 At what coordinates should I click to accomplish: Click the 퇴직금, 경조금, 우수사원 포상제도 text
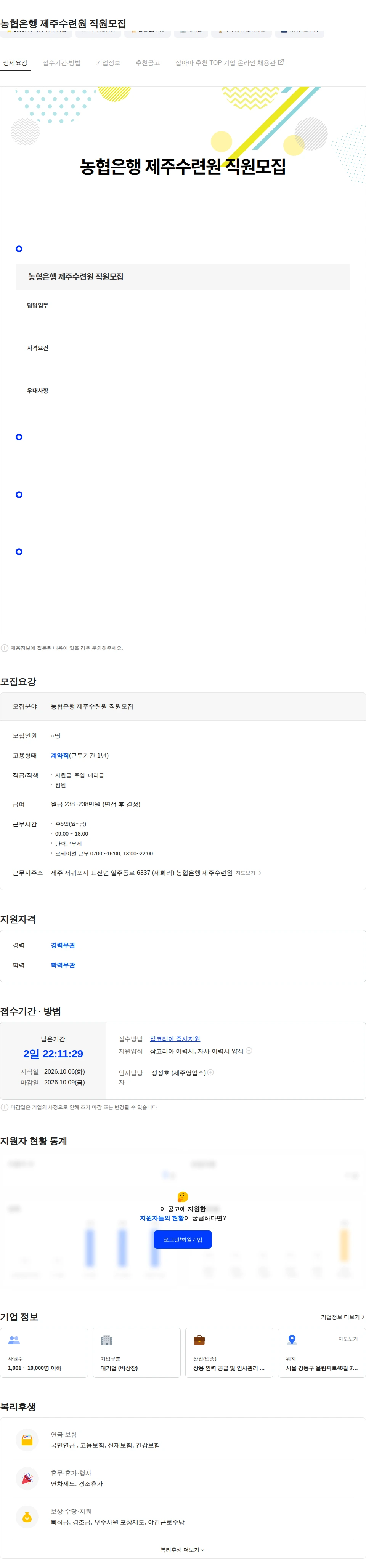tap(117, 1522)
